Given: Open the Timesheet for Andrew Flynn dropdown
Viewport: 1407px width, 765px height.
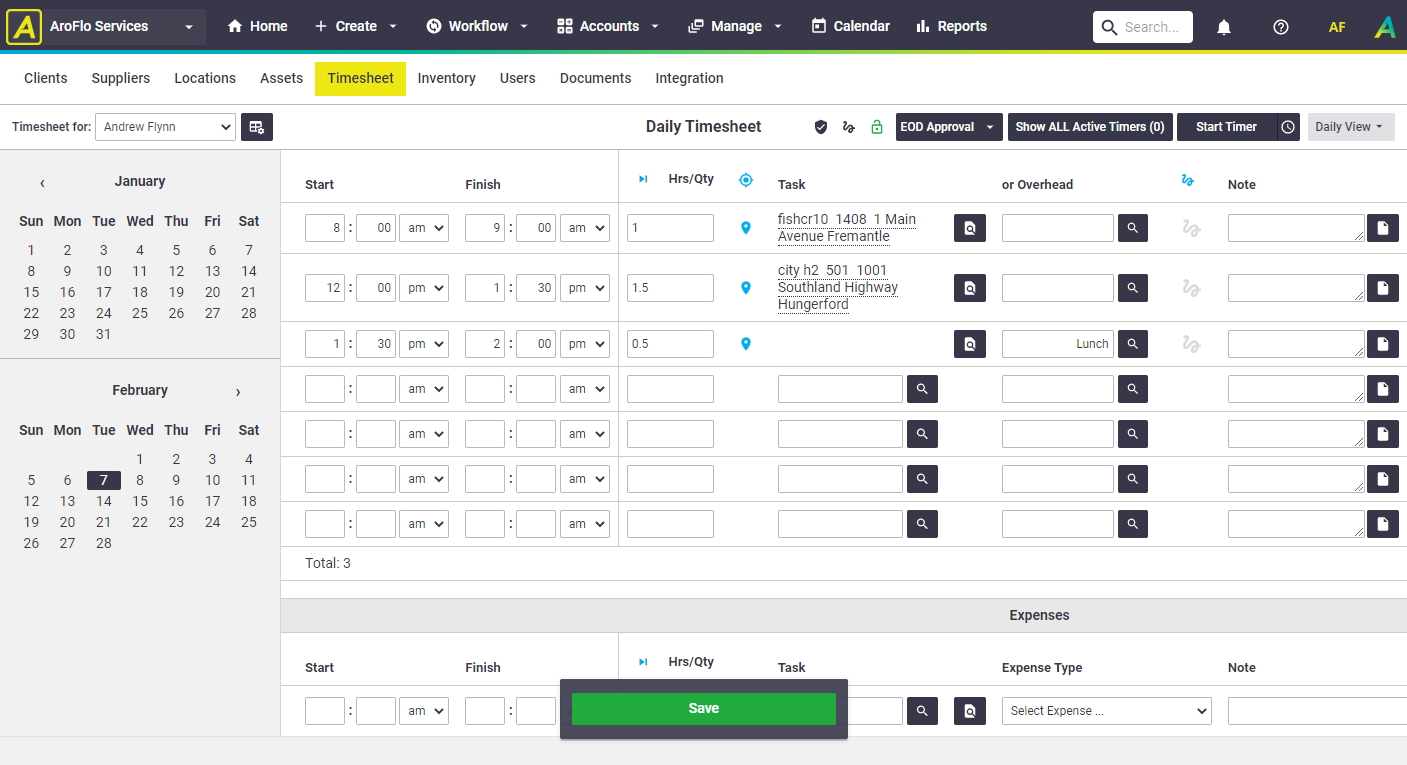Looking at the screenshot, I should pos(165,127).
